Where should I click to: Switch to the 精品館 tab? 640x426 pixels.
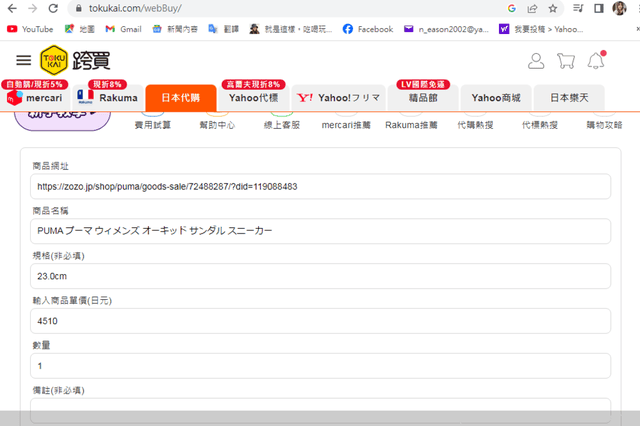click(423, 98)
